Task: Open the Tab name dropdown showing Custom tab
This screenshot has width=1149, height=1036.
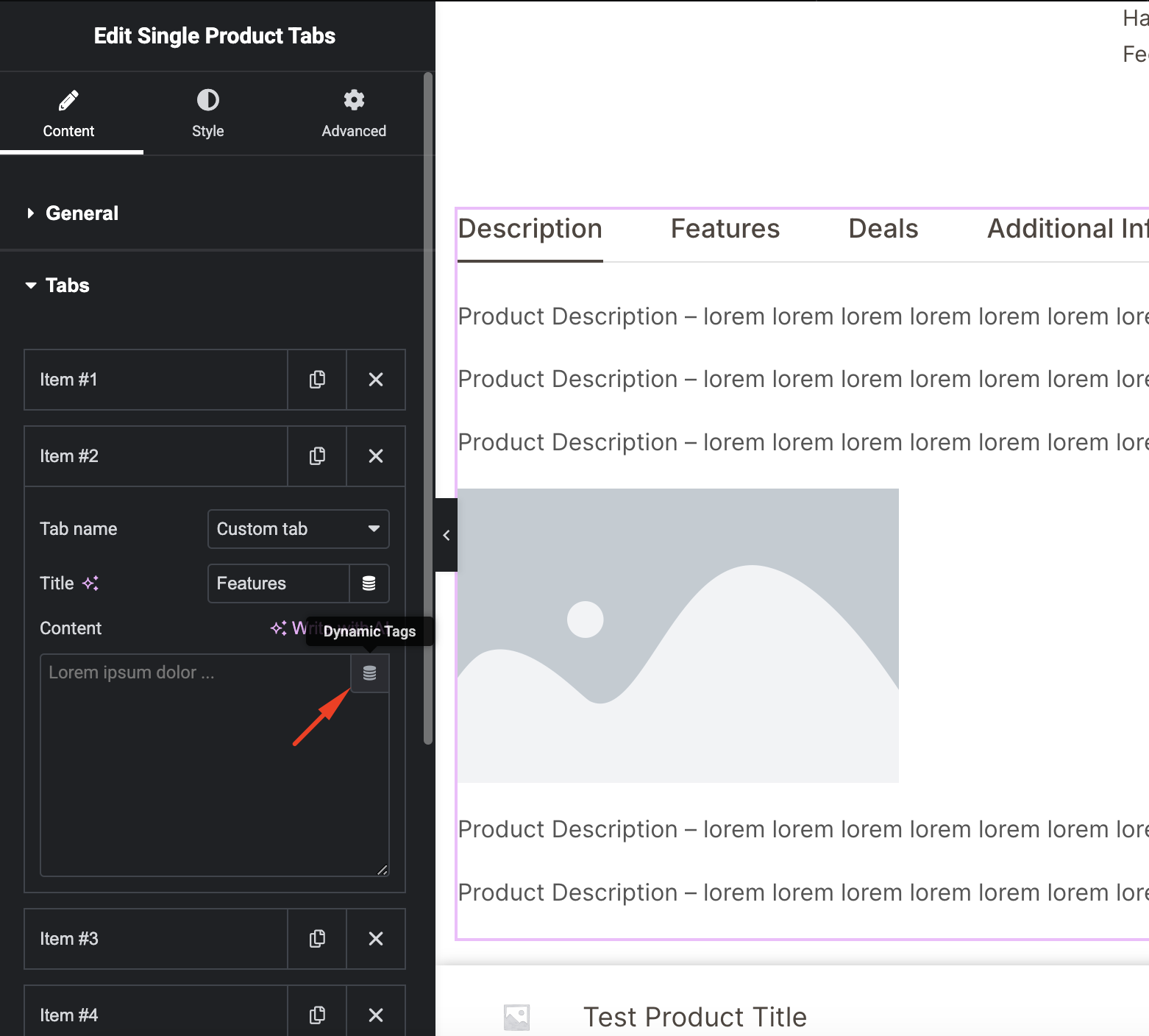Action: [299, 529]
